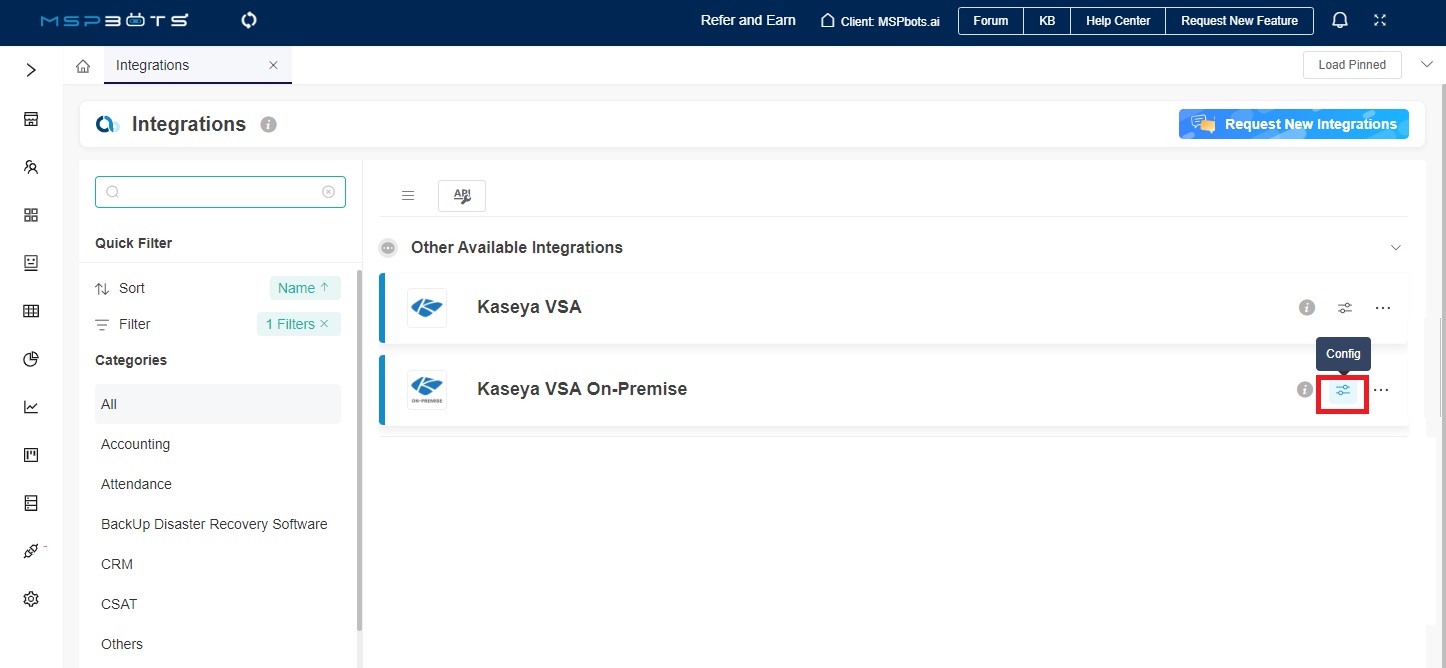
Task: Click the Refer and Earn link
Action: 748,20
